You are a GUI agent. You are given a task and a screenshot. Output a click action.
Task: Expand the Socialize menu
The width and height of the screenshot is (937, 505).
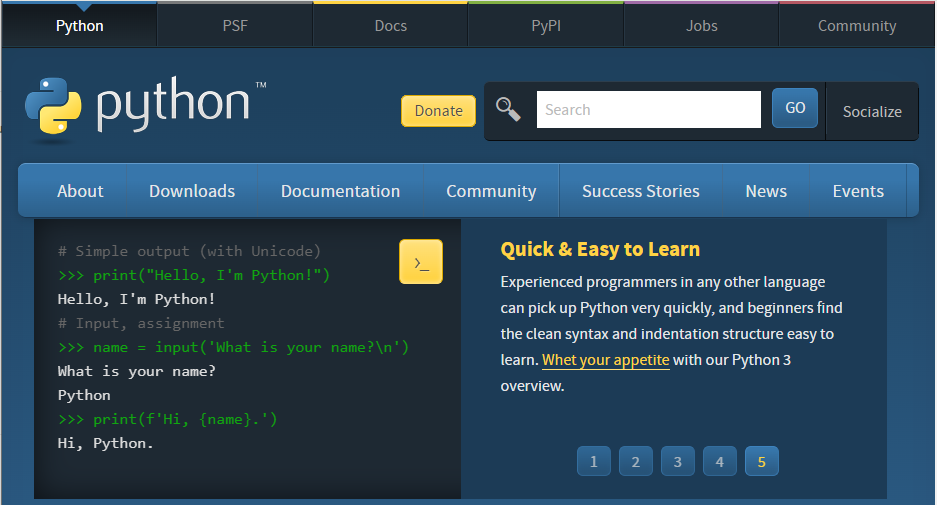872,111
